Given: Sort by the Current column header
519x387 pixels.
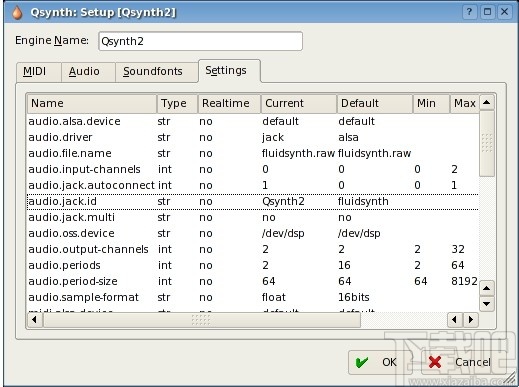Looking at the screenshot, I should (x=299, y=103).
